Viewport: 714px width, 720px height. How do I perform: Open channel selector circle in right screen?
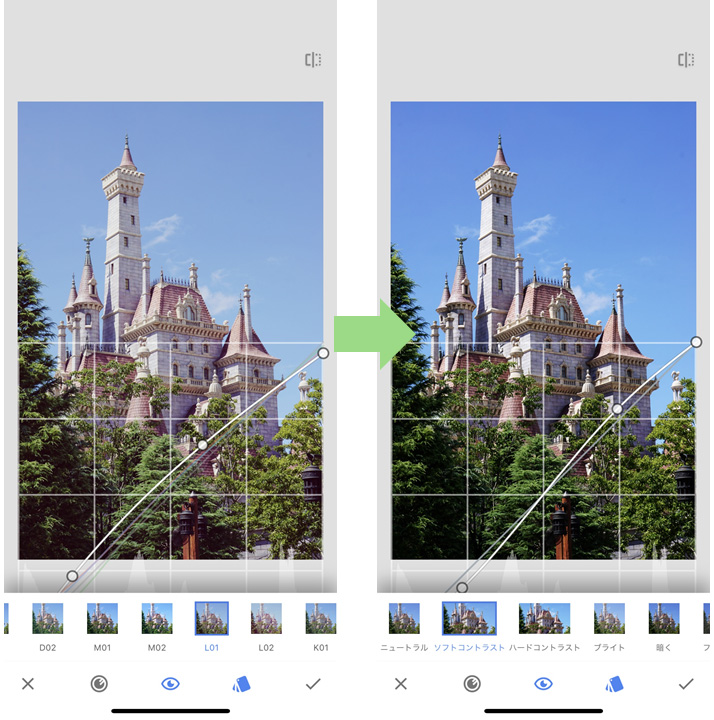tap(472, 684)
